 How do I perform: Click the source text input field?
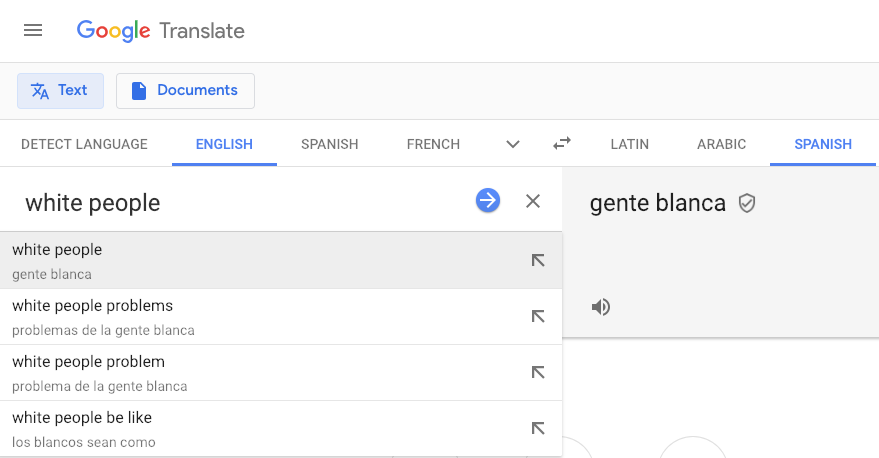pyautogui.click(x=240, y=203)
